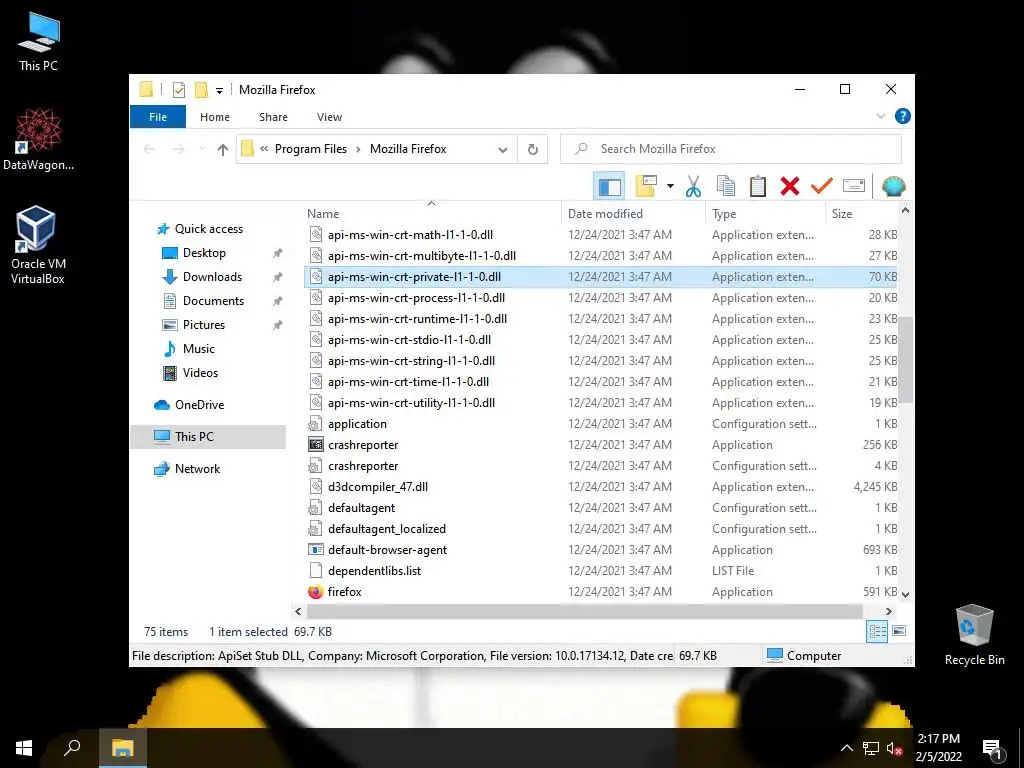Click the title bar new folder icon
1024x768 pixels.
[201, 89]
